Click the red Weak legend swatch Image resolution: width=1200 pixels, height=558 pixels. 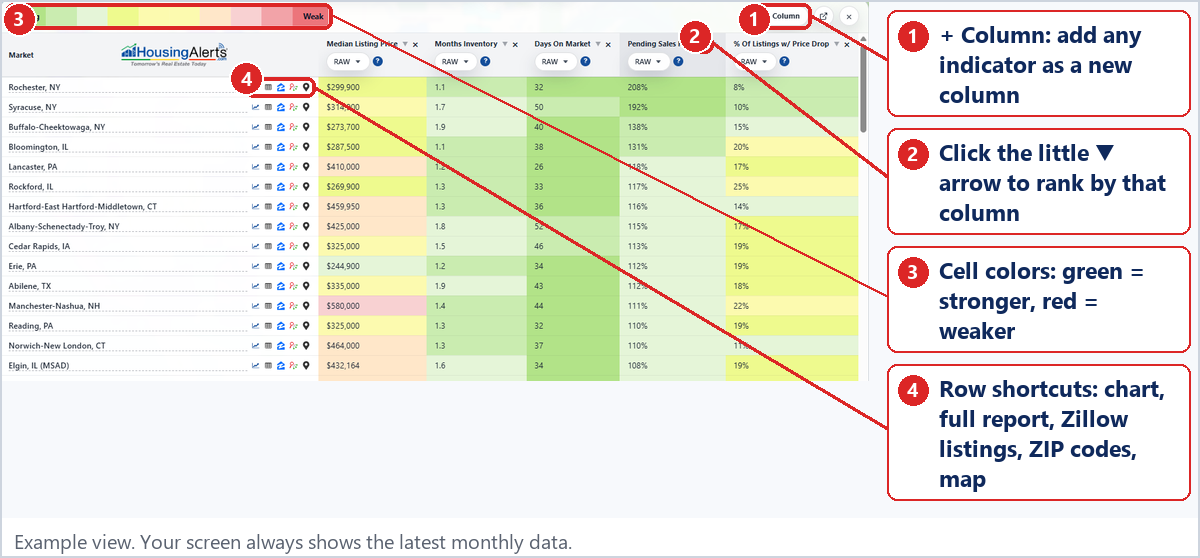pyautogui.click(x=312, y=16)
